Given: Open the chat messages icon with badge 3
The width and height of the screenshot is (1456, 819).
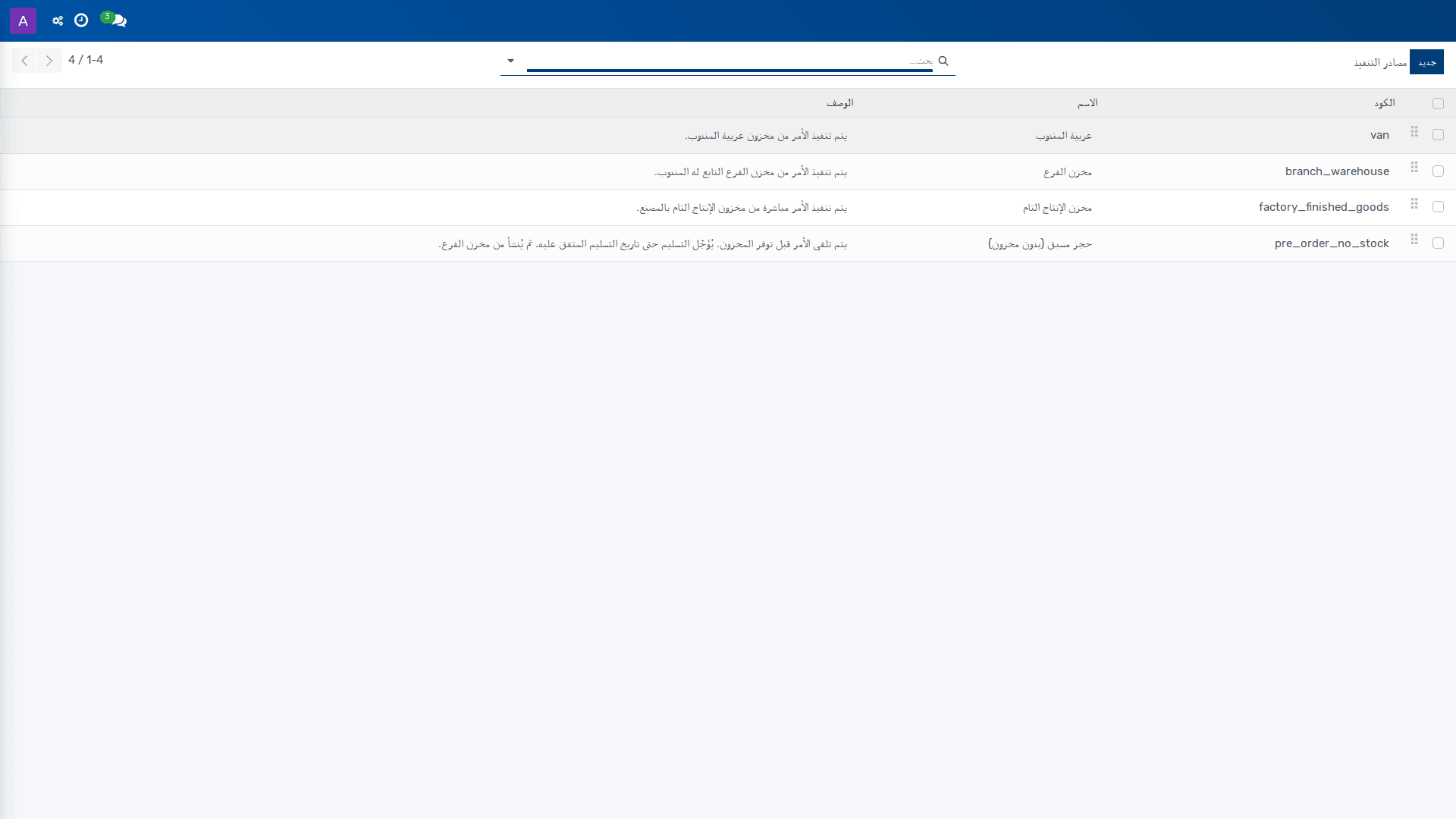Looking at the screenshot, I should pyautogui.click(x=115, y=20).
